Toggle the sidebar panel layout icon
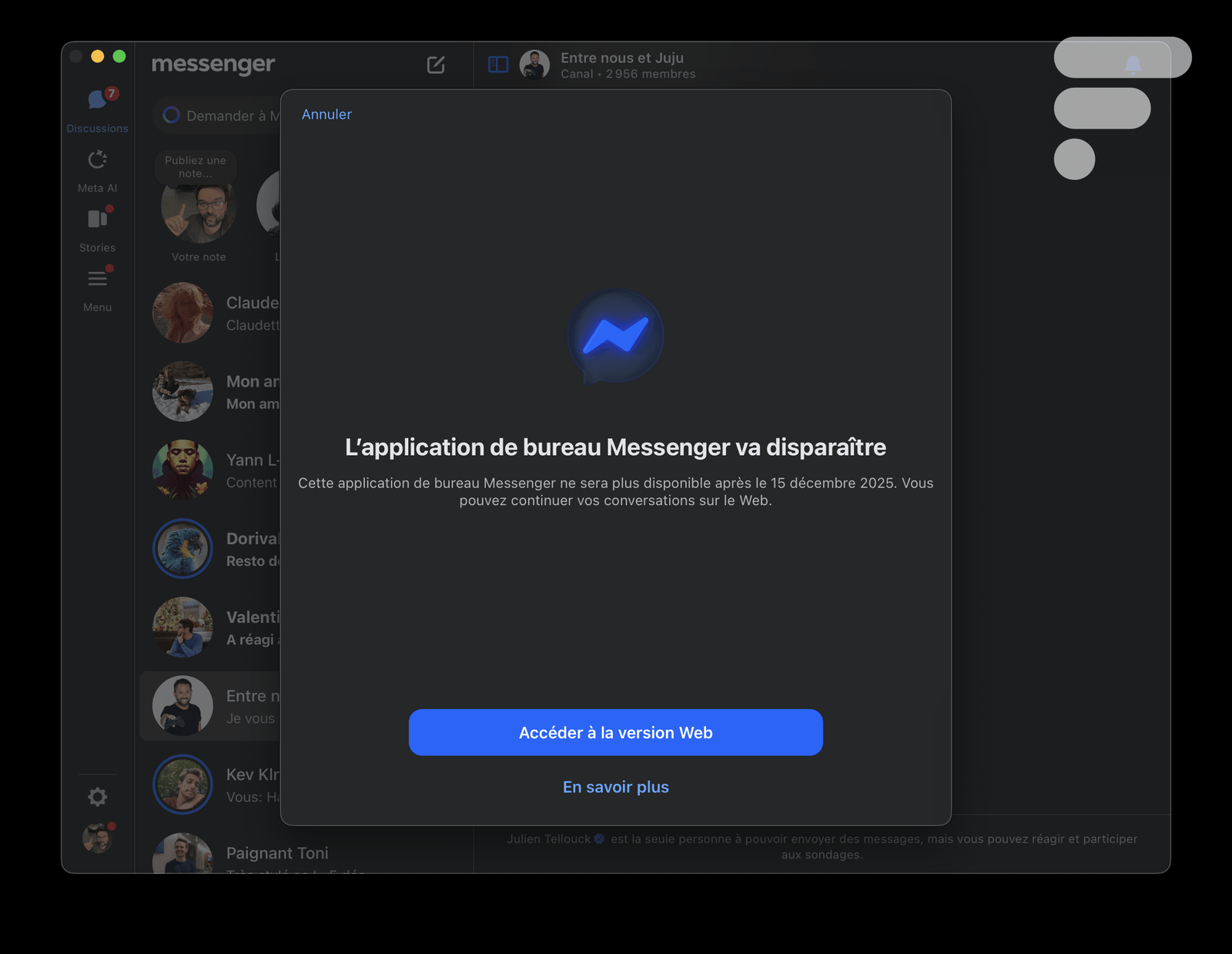The image size is (1232, 954). pos(498,65)
